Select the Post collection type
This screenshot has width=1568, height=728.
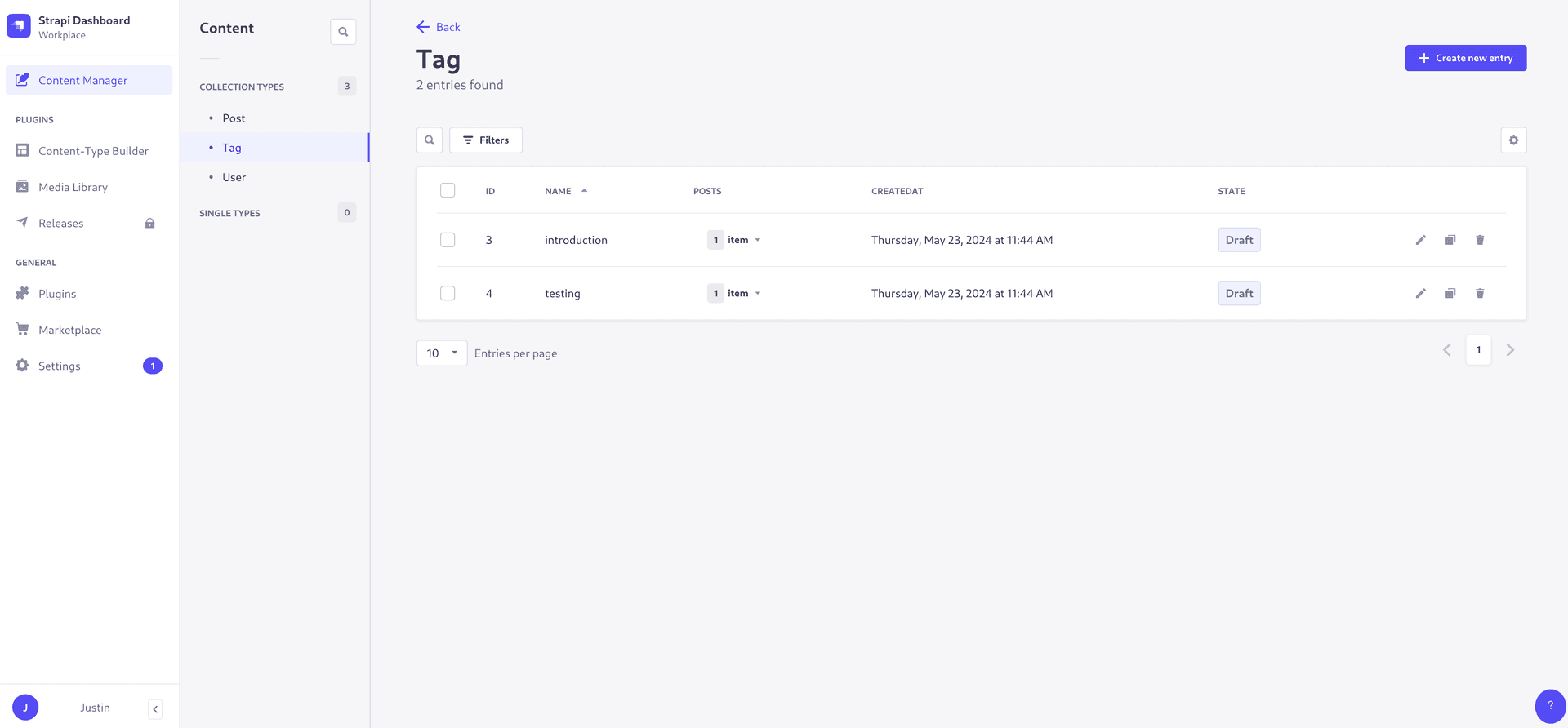pos(234,118)
